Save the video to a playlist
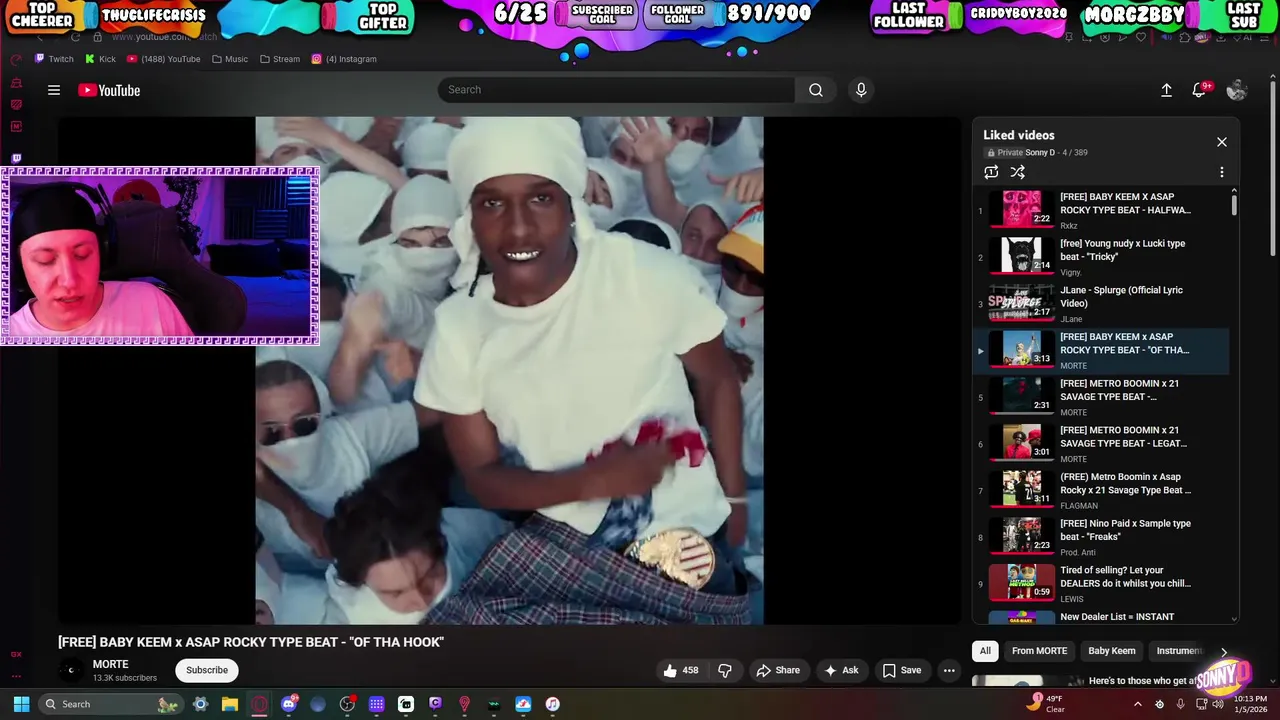This screenshot has width=1280, height=720. click(x=901, y=670)
